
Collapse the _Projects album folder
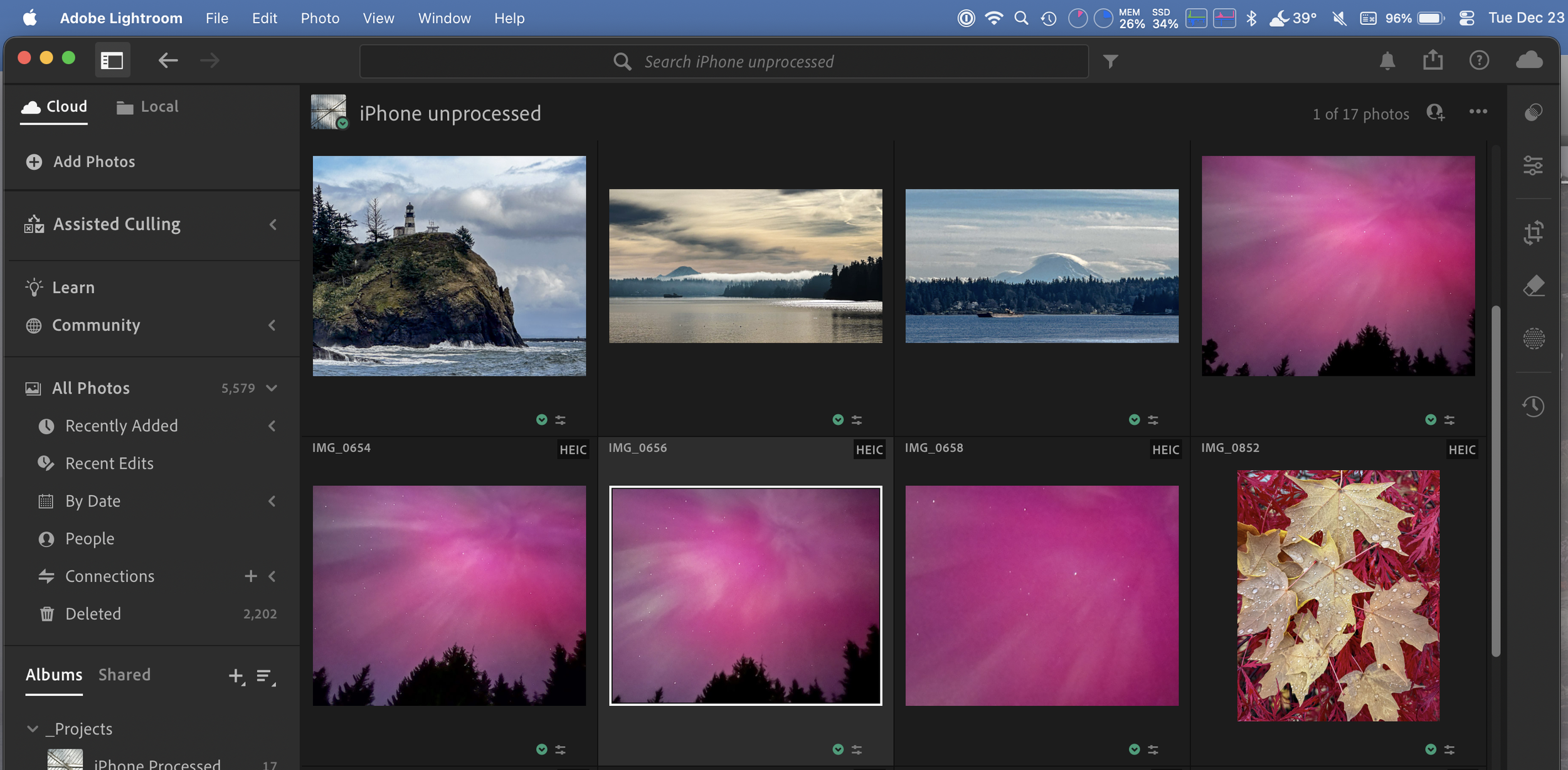point(33,729)
